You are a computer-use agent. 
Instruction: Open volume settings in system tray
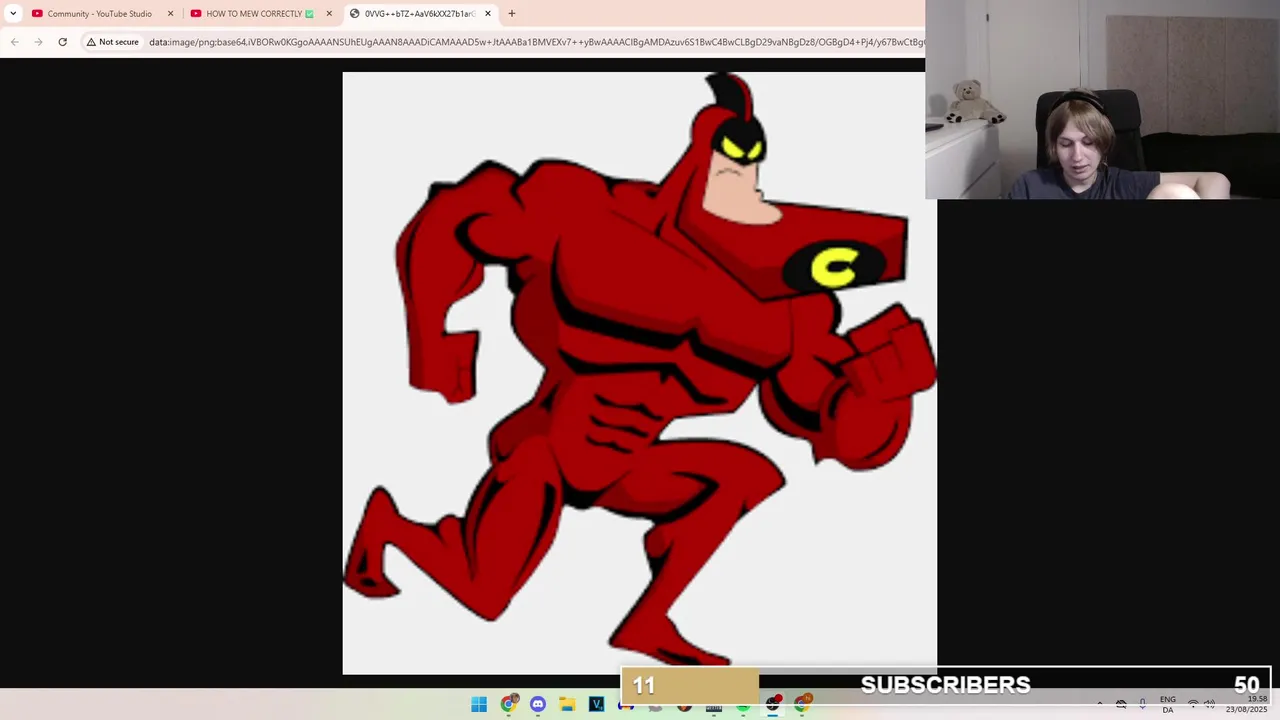[x=1209, y=705]
